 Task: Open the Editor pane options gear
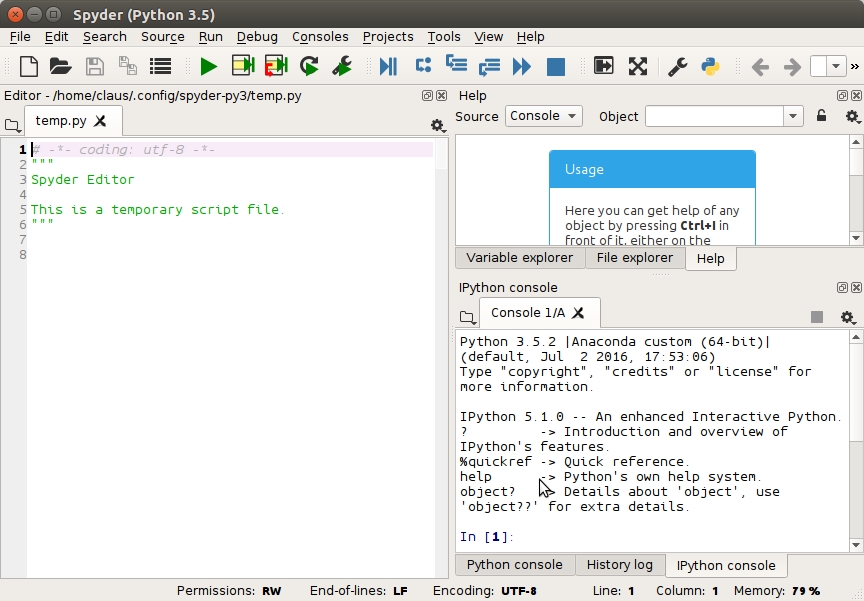tap(438, 126)
